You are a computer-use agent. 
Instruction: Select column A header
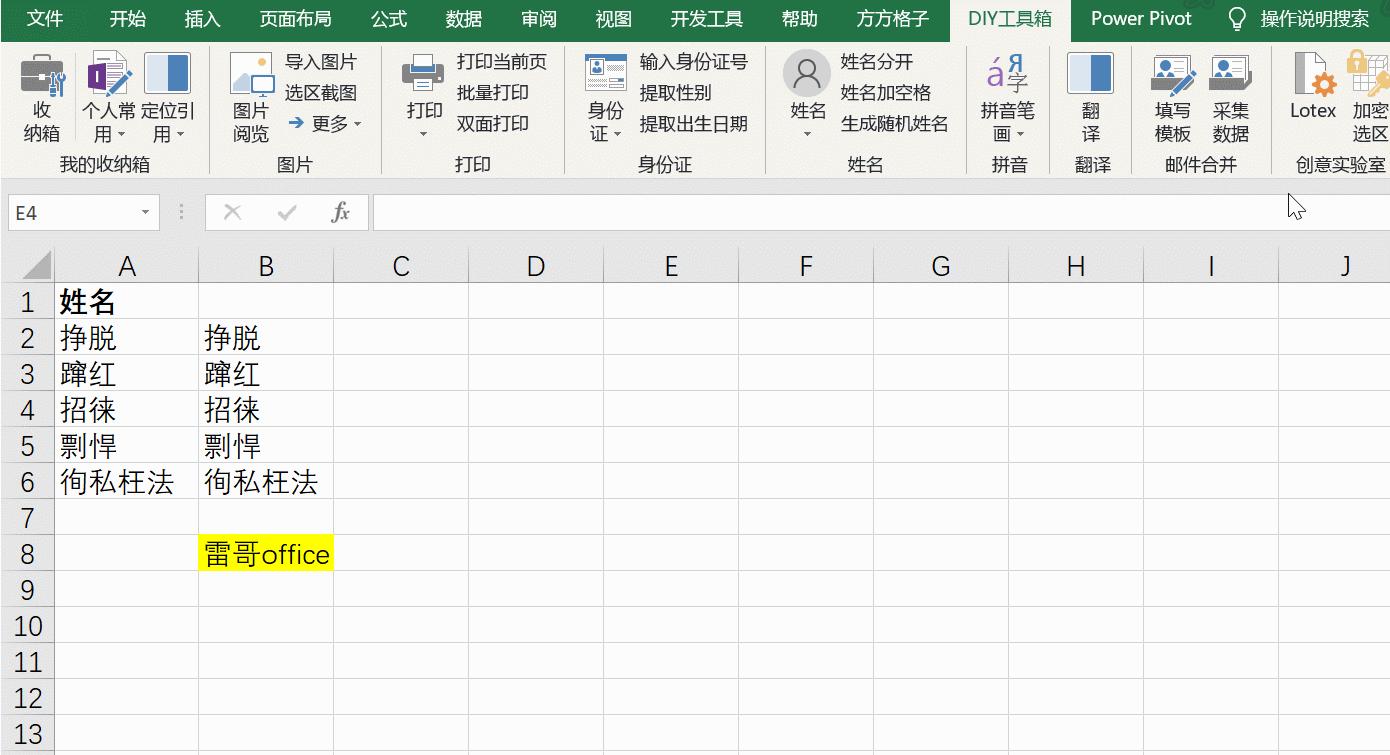[x=126, y=265]
